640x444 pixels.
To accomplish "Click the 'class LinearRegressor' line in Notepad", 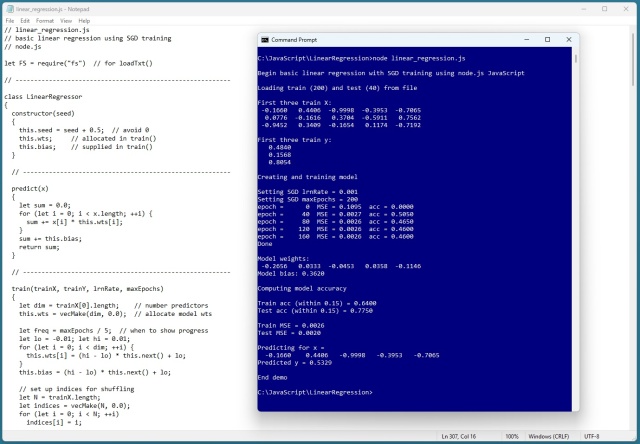I will (x=43, y=97).
